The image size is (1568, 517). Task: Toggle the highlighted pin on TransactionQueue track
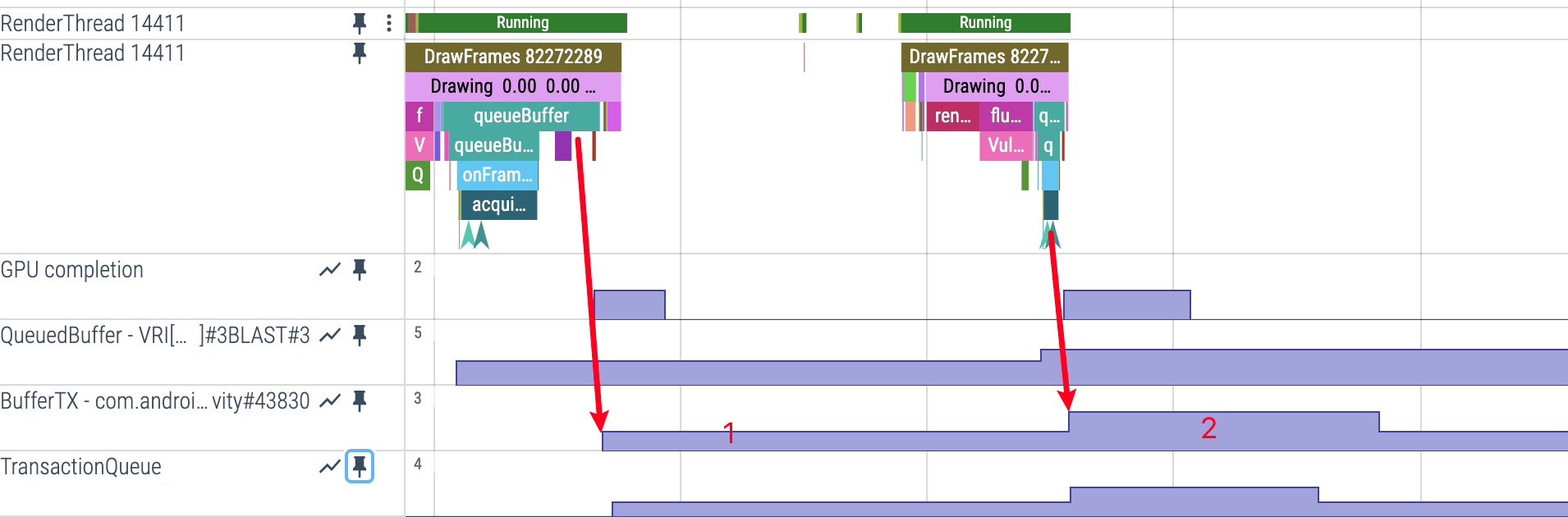tap(359, 466)
